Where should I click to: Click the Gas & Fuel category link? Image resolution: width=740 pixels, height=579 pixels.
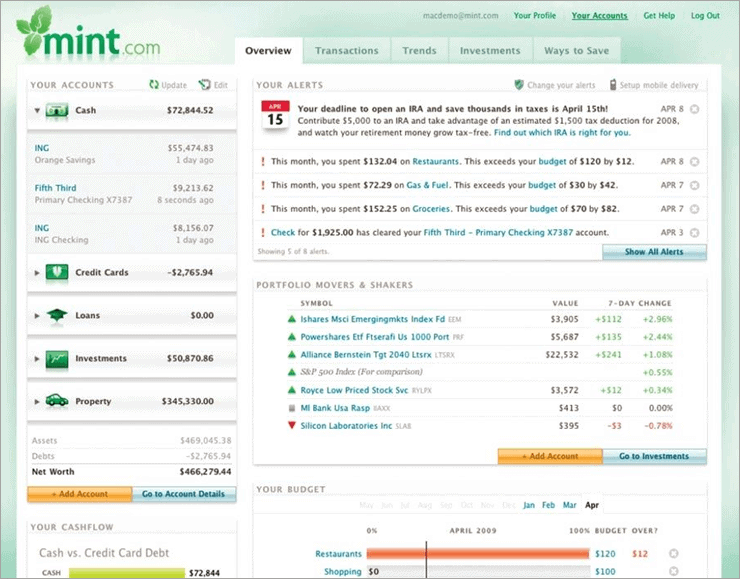pos(428,185)
